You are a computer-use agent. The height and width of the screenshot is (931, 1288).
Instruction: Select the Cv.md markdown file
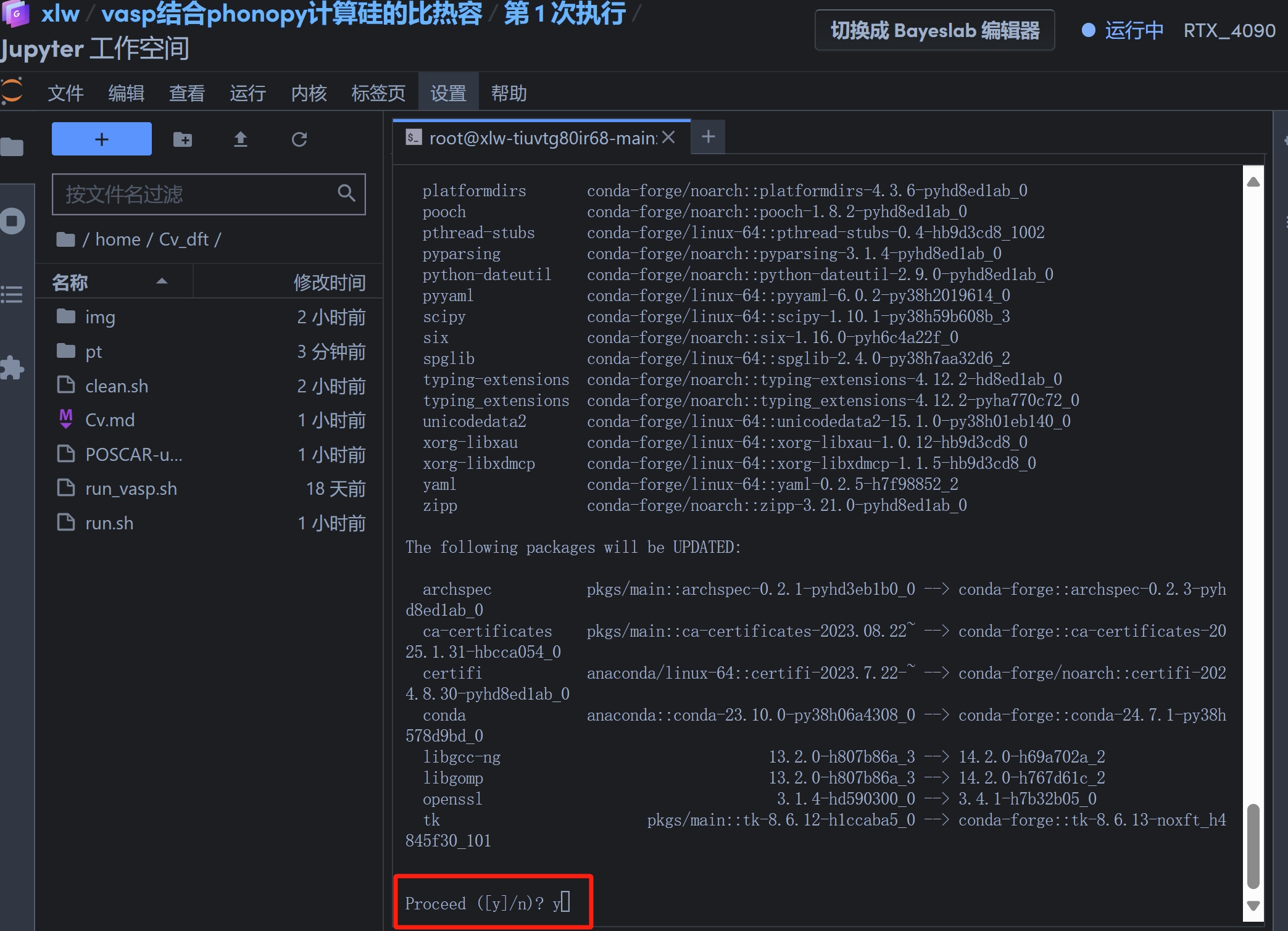(x=209, y=420)
